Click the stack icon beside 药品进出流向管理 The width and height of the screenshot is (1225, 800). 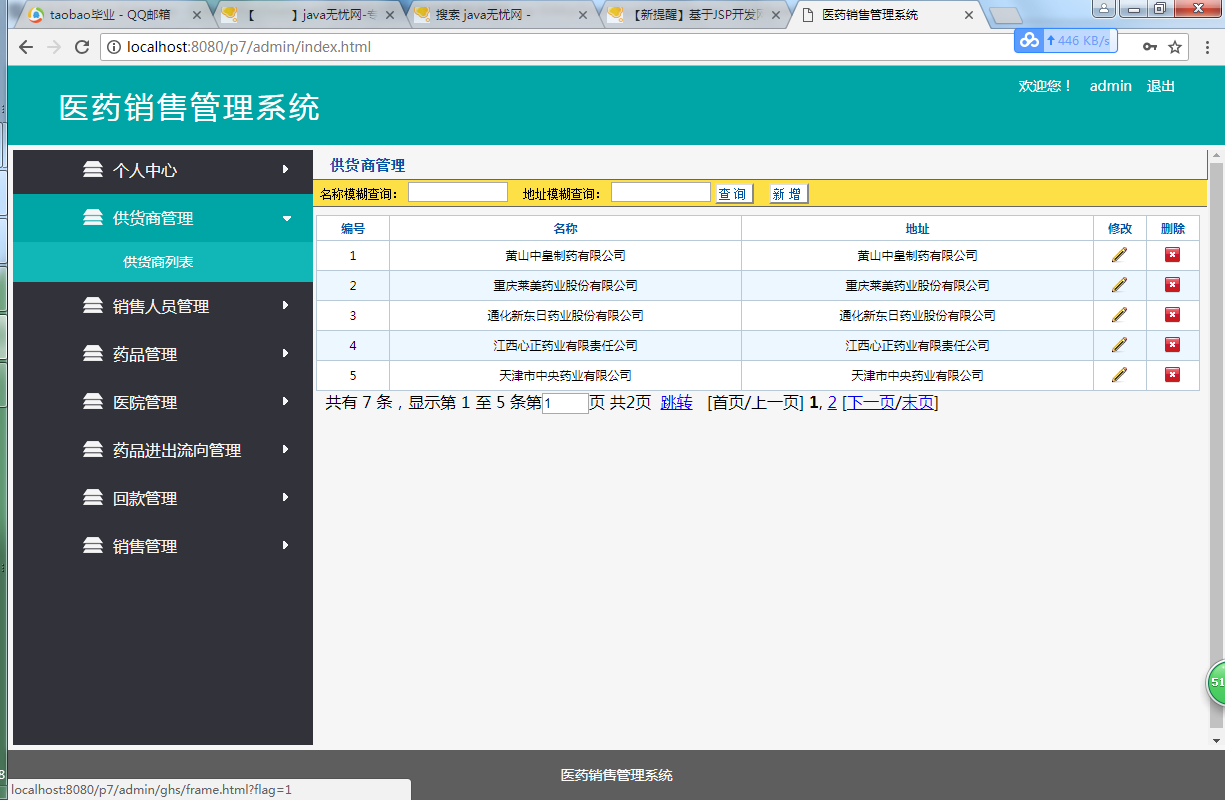point(93,450)
